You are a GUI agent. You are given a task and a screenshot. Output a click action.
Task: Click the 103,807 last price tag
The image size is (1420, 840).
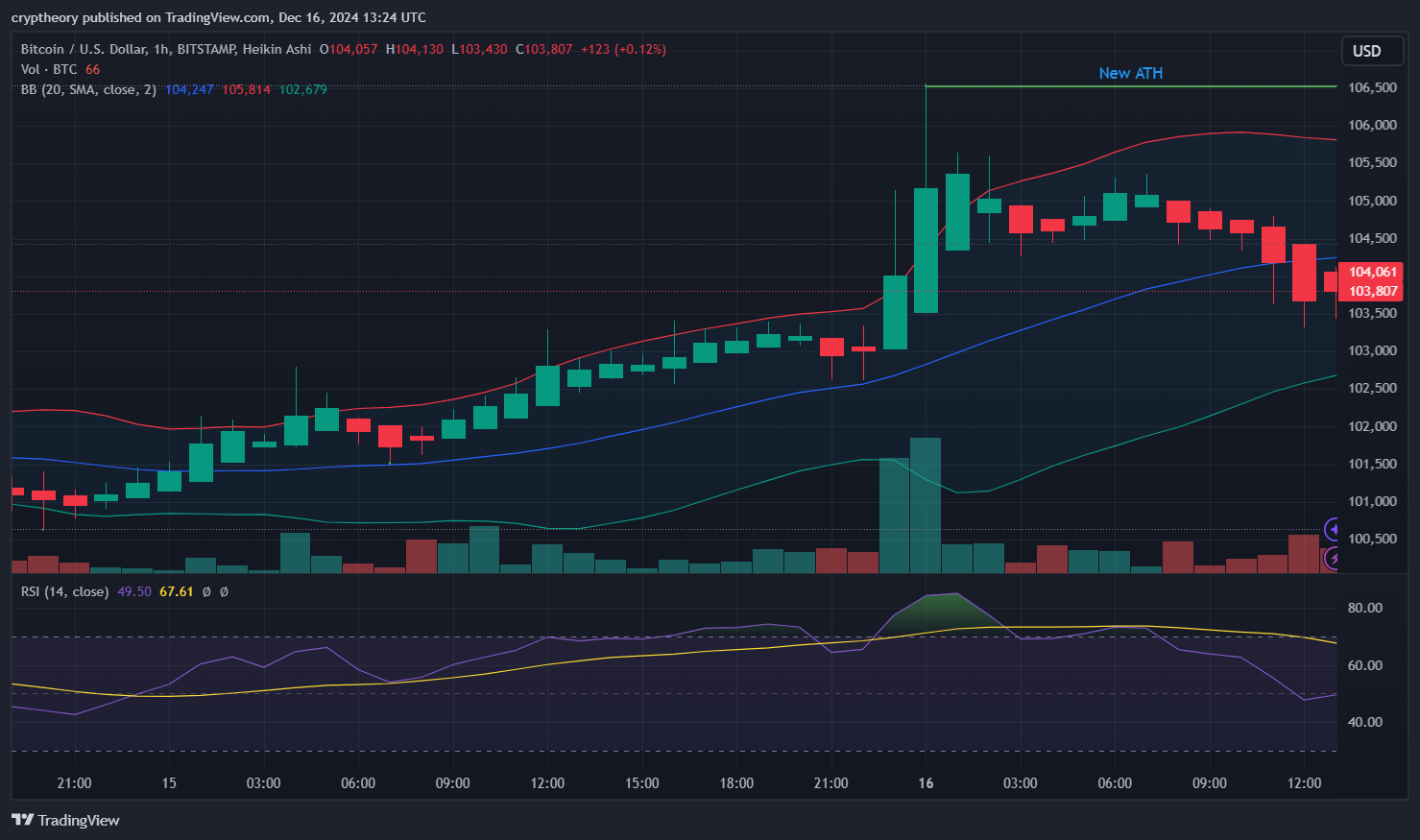[x=1373, y=291]
